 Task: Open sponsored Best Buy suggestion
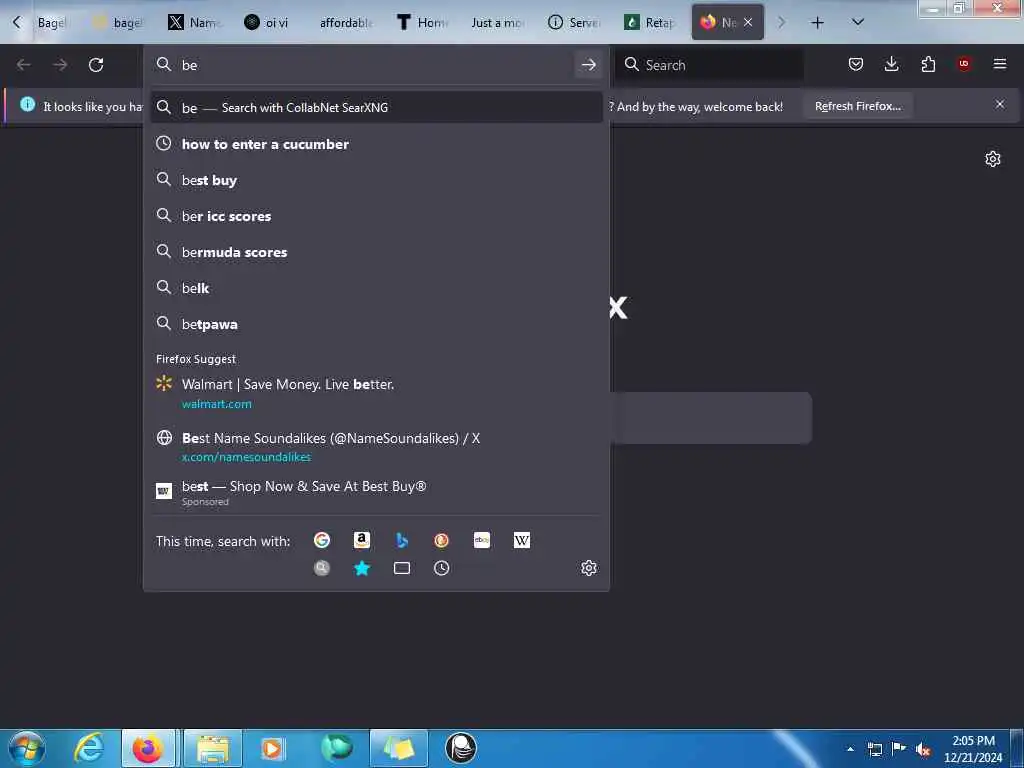pyautogui.click(x=376, y=494)
